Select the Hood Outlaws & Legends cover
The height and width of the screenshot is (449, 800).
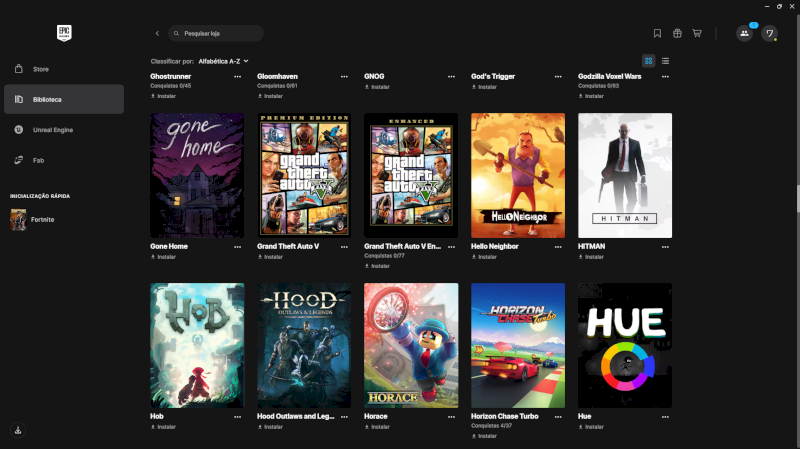point(304,345)
